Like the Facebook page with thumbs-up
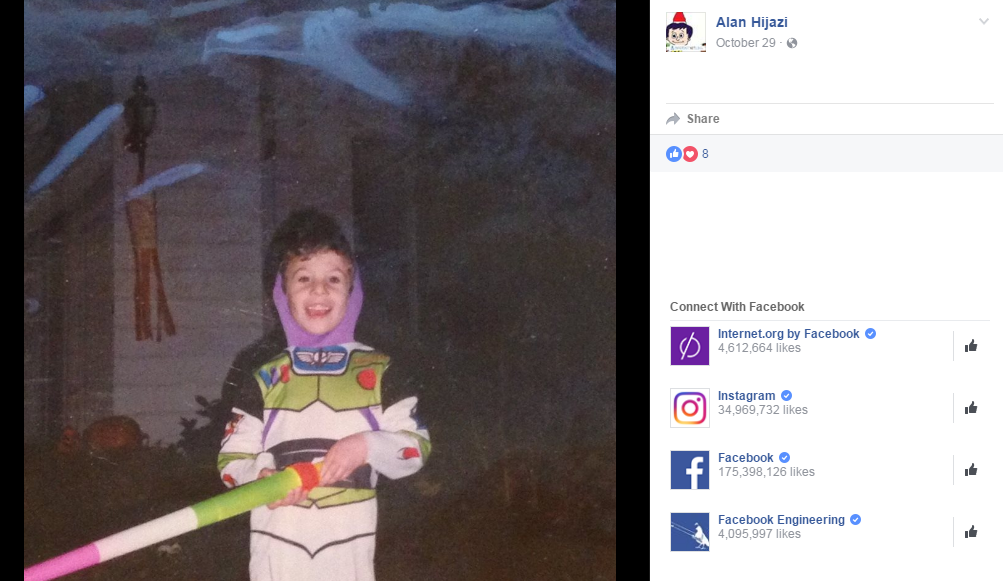 point(971,470)
